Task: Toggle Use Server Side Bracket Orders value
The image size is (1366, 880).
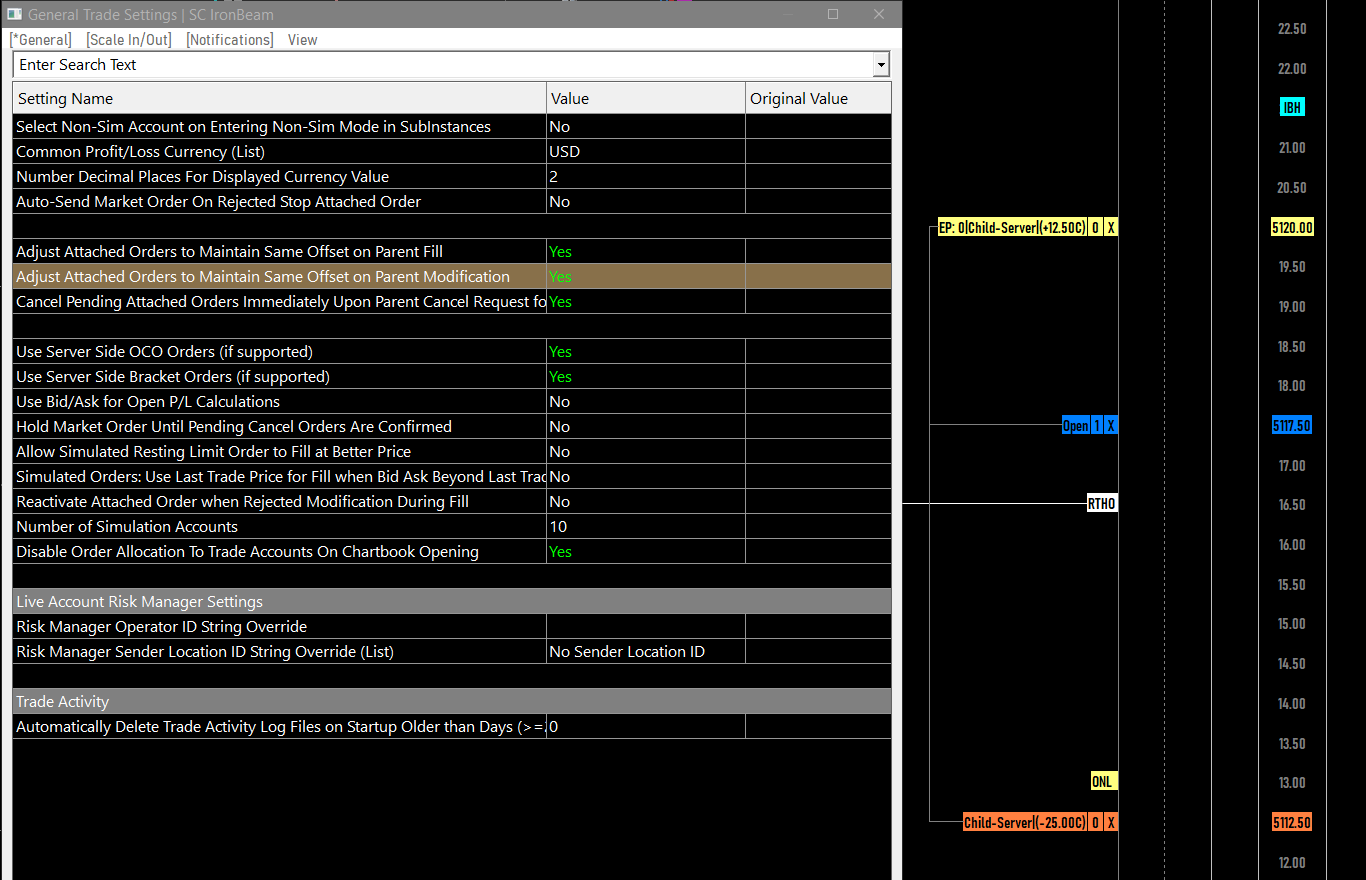Action: pos(646,377)
